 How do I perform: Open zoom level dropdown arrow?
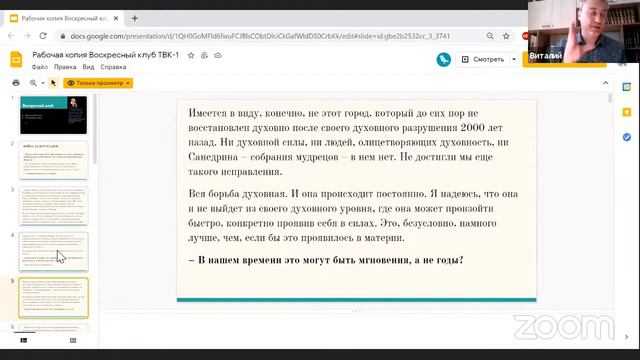tap(43, 83)
